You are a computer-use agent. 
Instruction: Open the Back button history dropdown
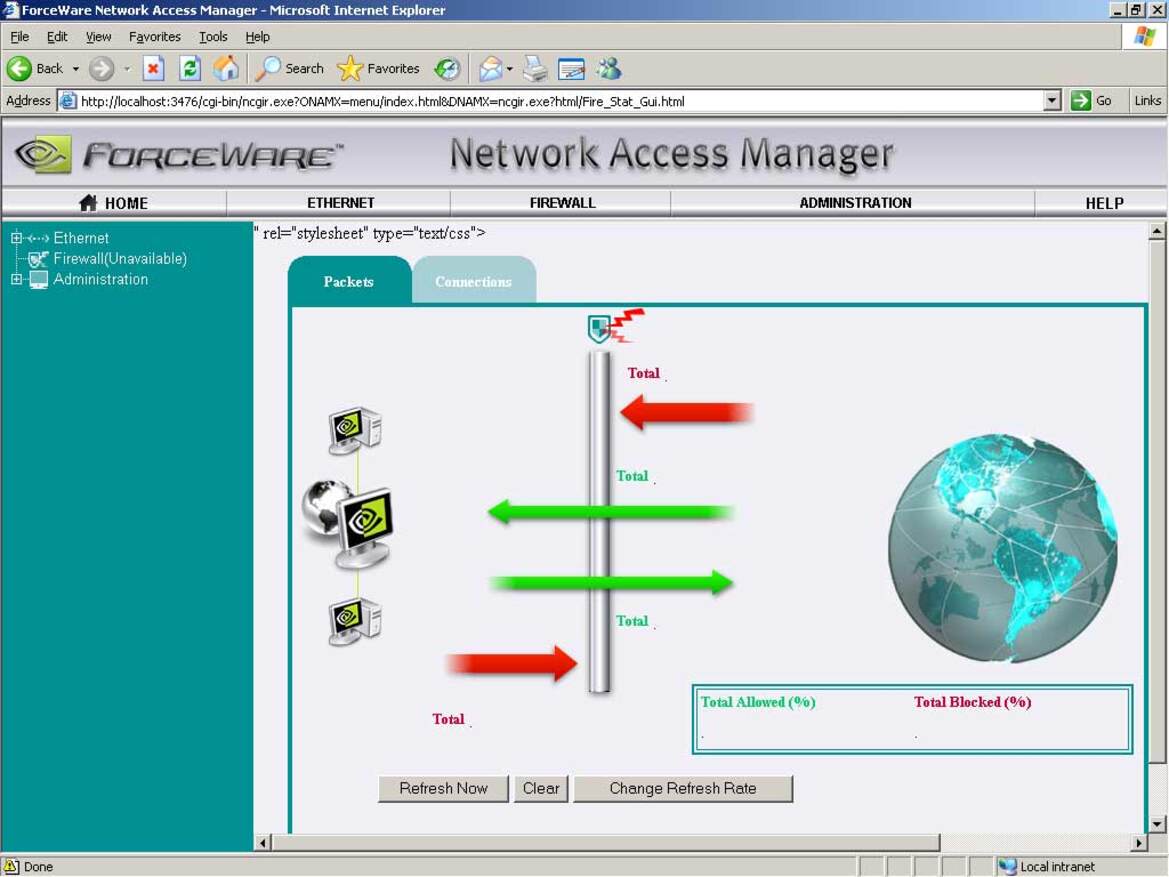[75, 69]
